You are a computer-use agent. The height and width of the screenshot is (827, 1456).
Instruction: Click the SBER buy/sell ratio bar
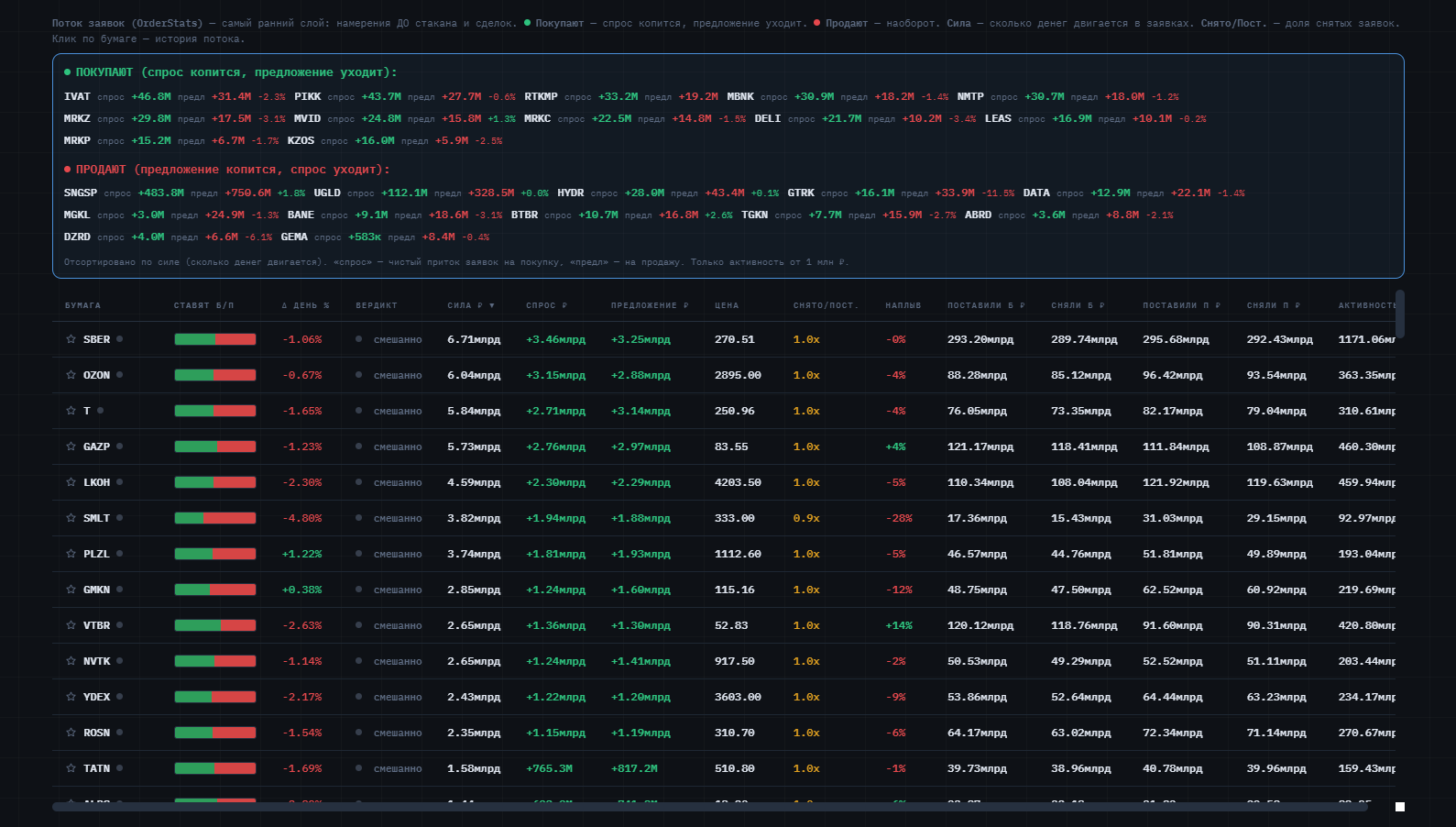215,339
